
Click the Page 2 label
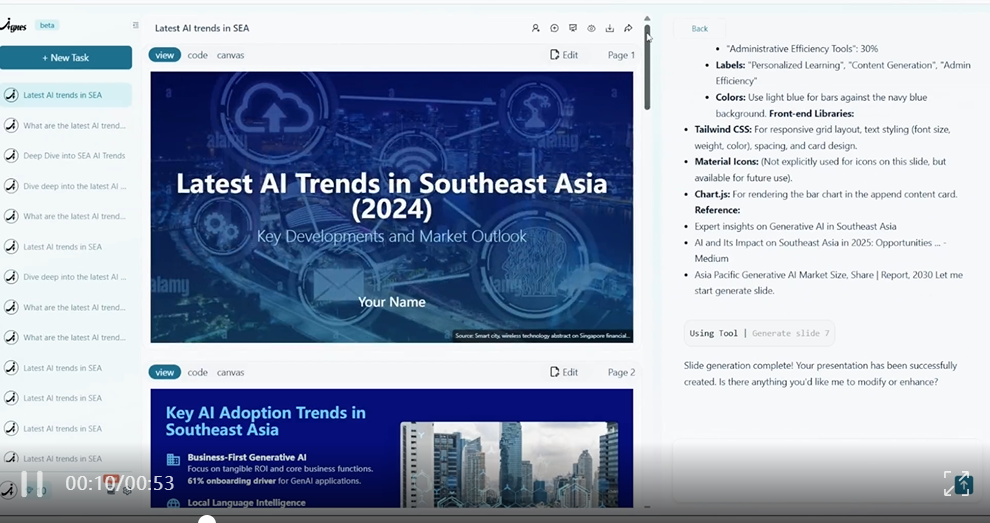click(x=621, y=372)
